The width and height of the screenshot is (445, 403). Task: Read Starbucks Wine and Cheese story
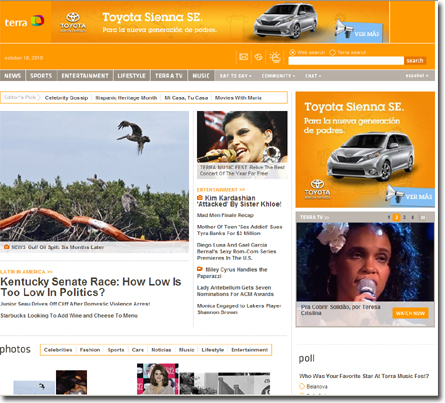point(69,315)
